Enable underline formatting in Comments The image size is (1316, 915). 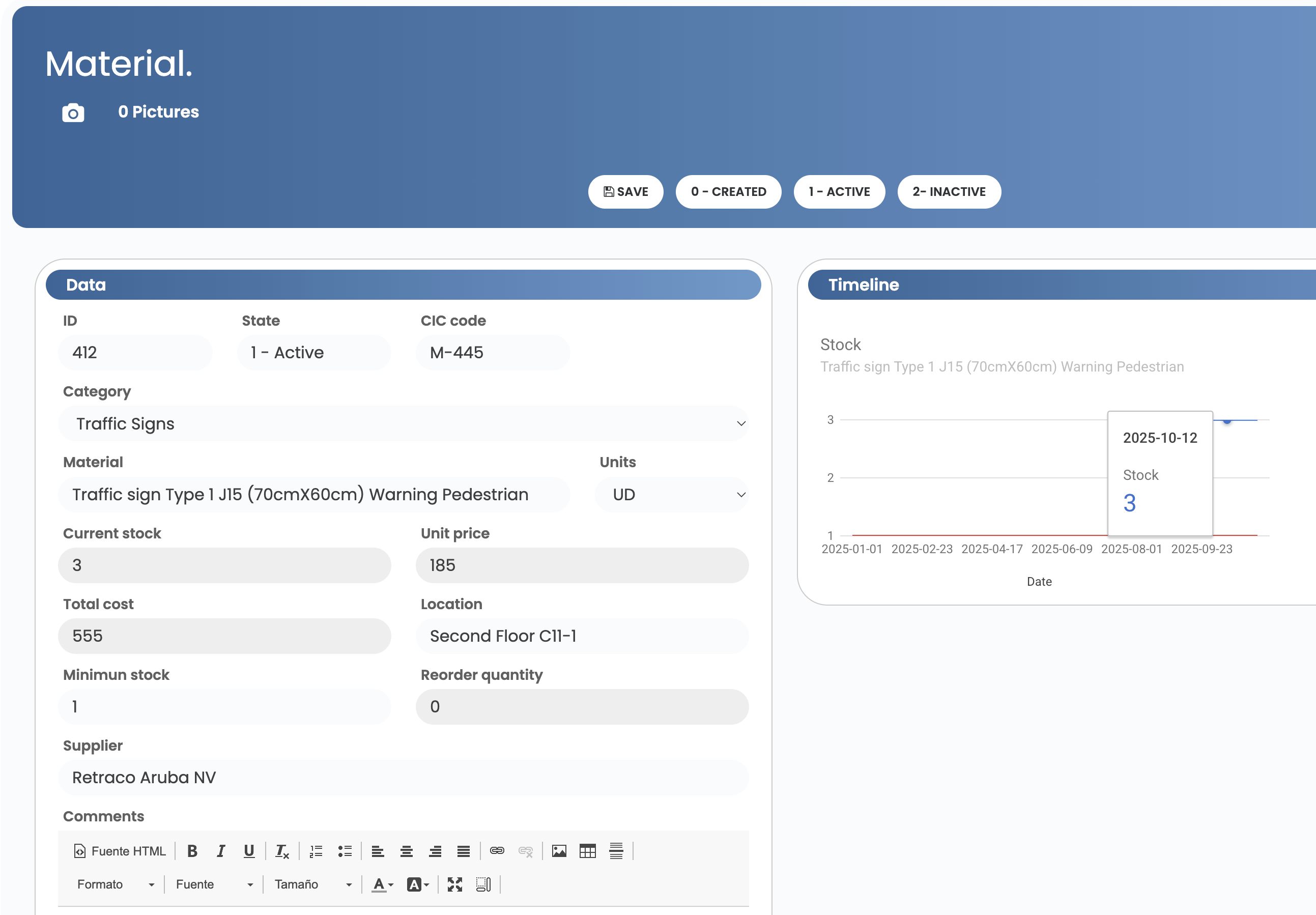(x=249, y=851)
